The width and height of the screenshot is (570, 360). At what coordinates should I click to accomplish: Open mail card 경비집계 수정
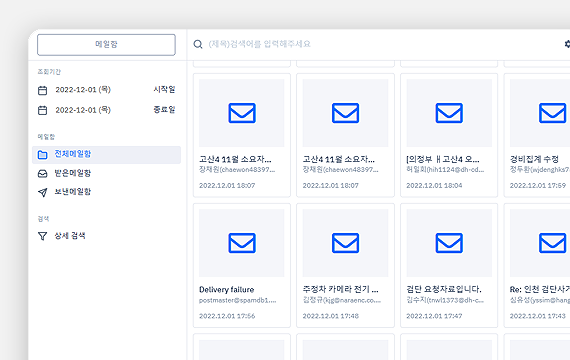click(537, 135)
